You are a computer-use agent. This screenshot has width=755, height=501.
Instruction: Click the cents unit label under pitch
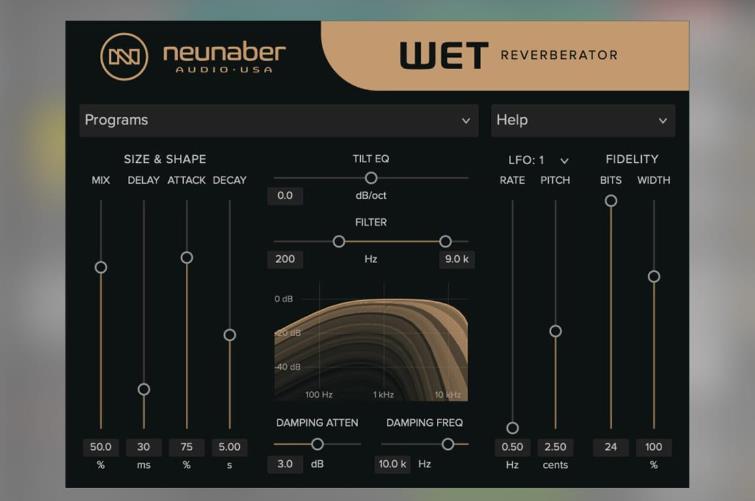click(x=555, y=465)
